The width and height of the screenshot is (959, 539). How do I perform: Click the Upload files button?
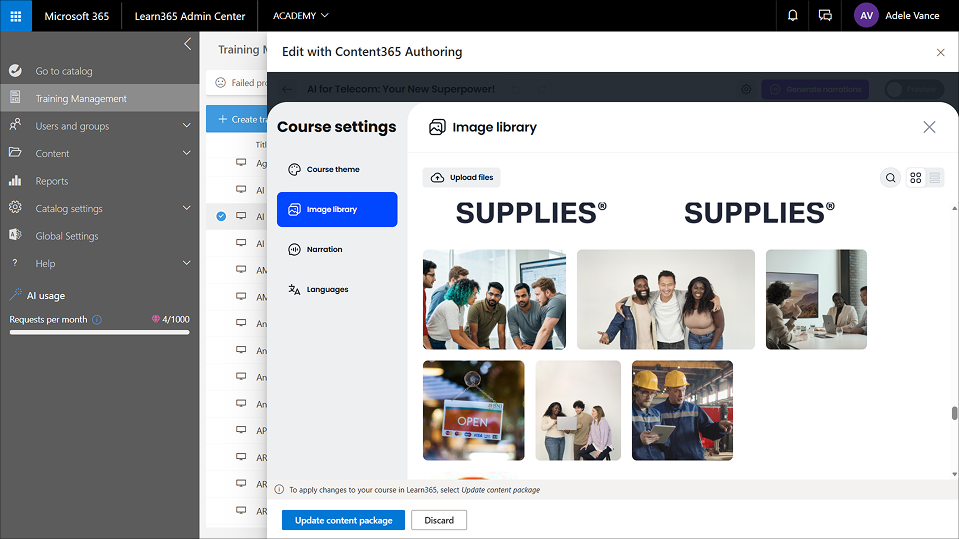tap(462, 178)
